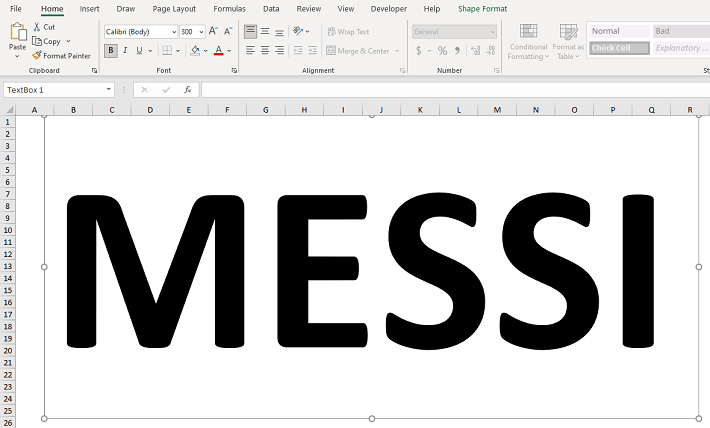Click the Decrease Indent icon
The height and width of the screenshot is (428, 710).
pos(298,50)
